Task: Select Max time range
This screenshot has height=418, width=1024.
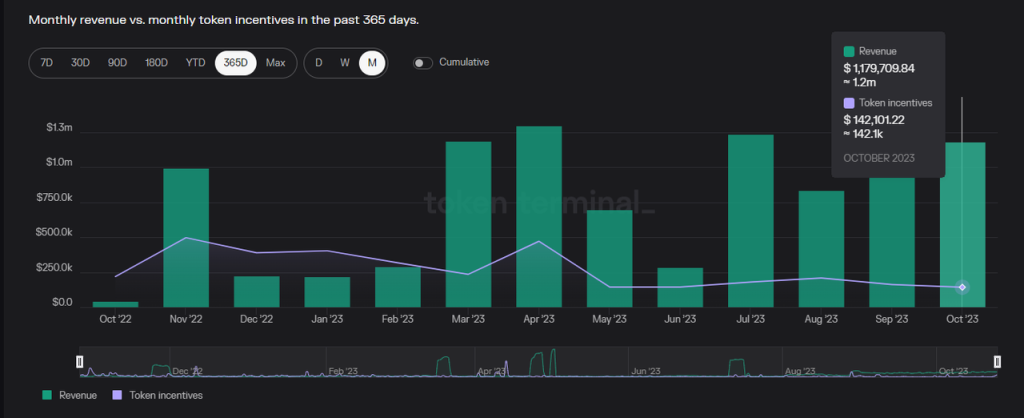Action: (x=275, y=62)
